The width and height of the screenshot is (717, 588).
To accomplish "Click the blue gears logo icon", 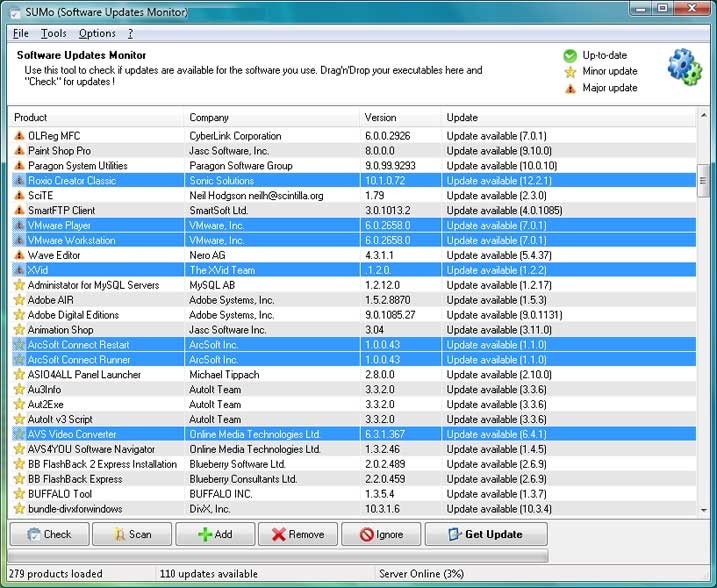I will 685,67.
